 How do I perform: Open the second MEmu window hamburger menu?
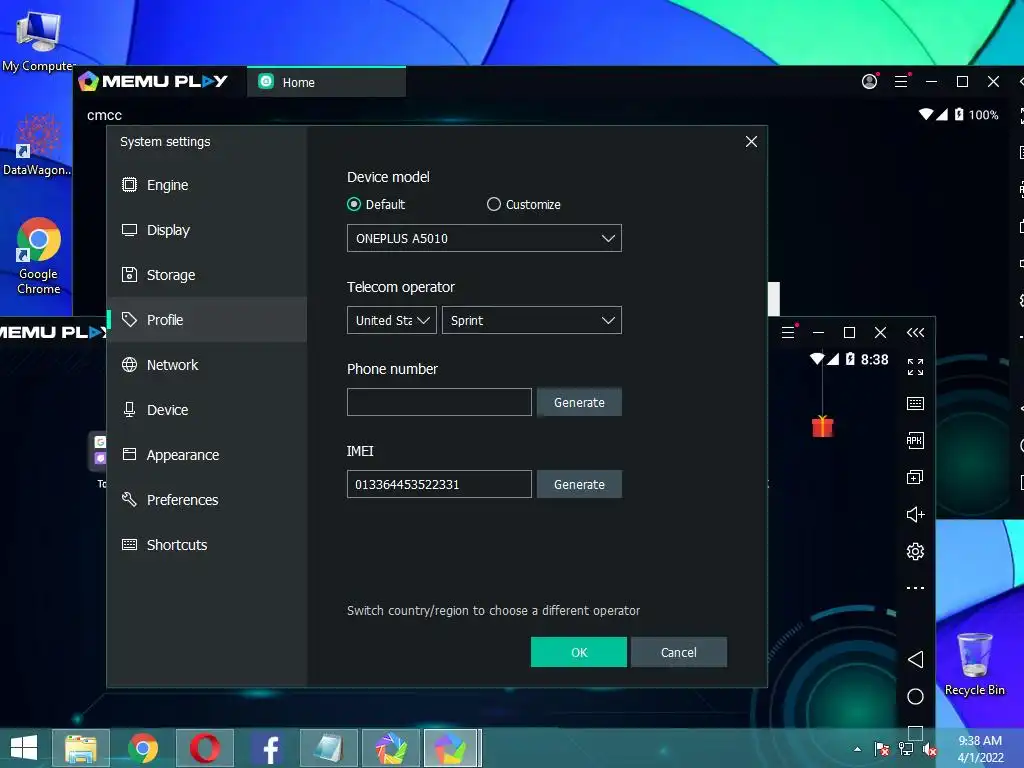[788, 332]
